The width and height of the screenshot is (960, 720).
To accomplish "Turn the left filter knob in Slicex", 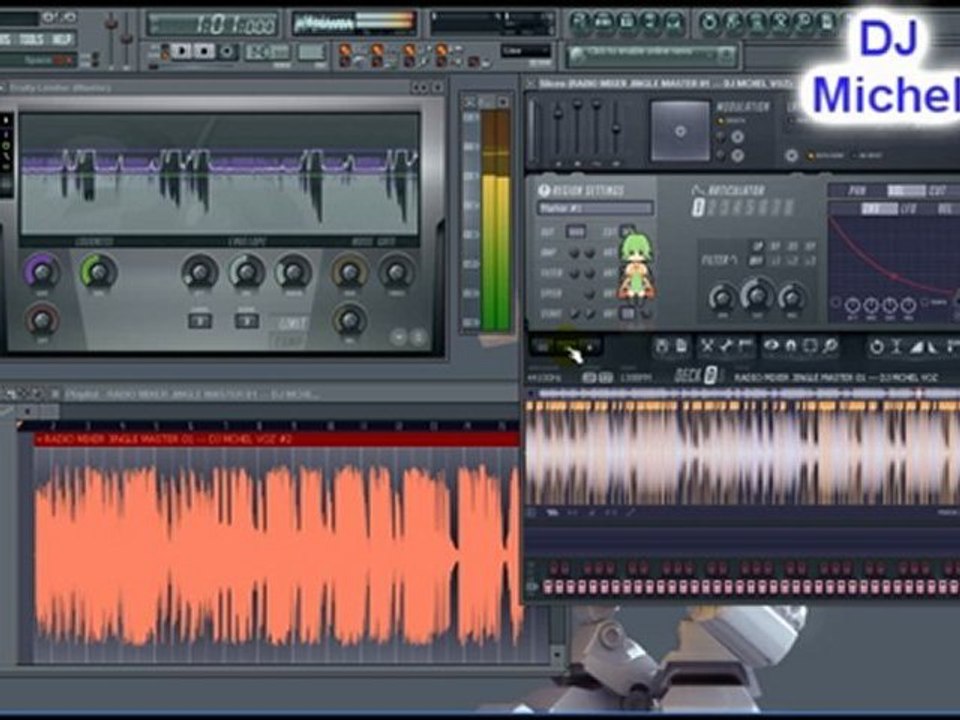I will pyautogui.click(x=722, y=298).
